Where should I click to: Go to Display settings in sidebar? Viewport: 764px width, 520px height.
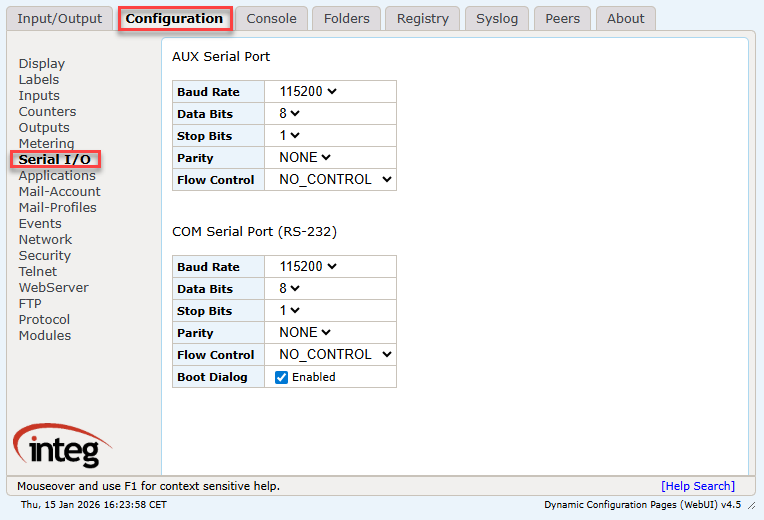[41, 64]
